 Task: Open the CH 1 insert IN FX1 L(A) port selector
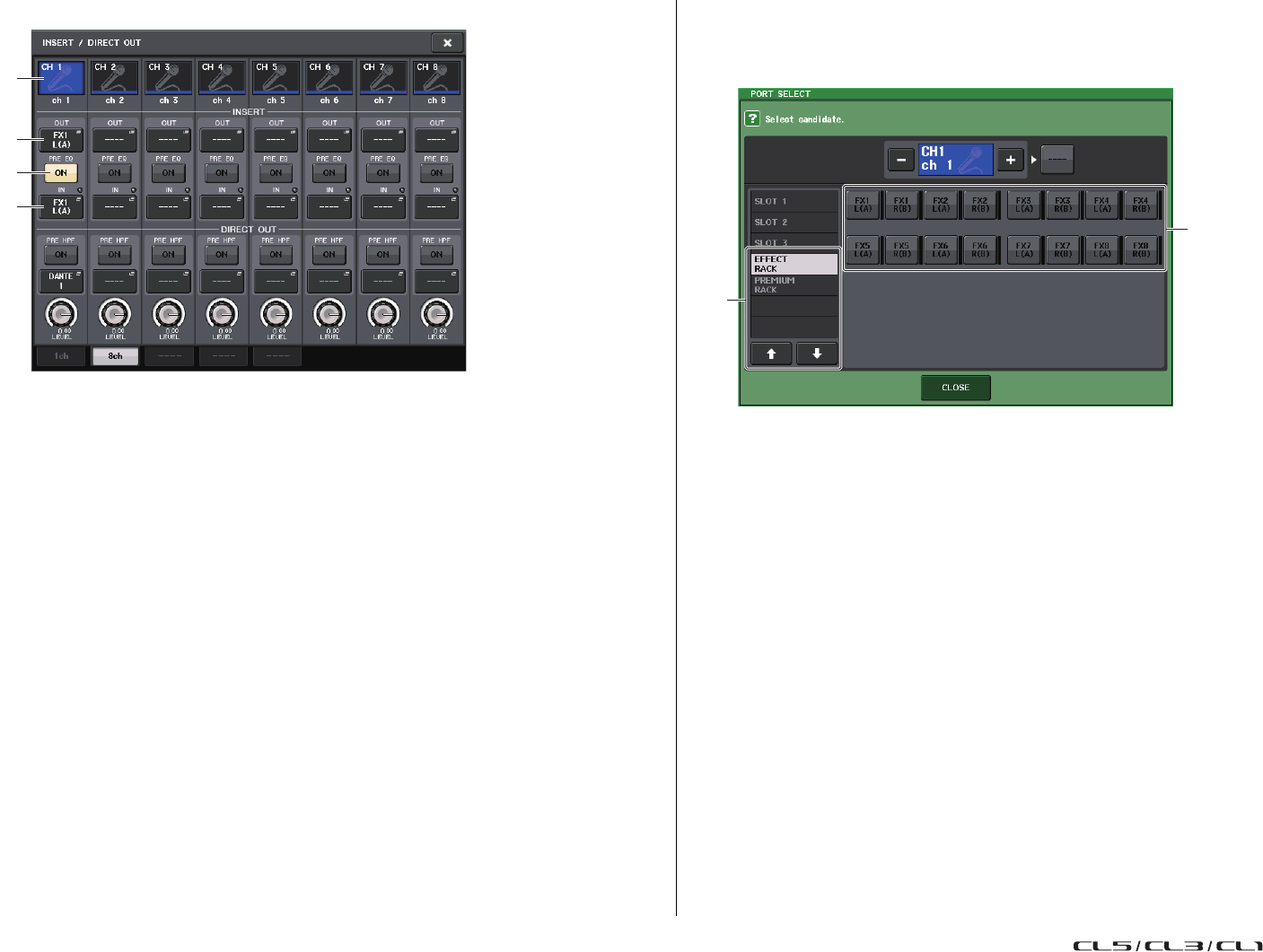click(x=61, y=206)
